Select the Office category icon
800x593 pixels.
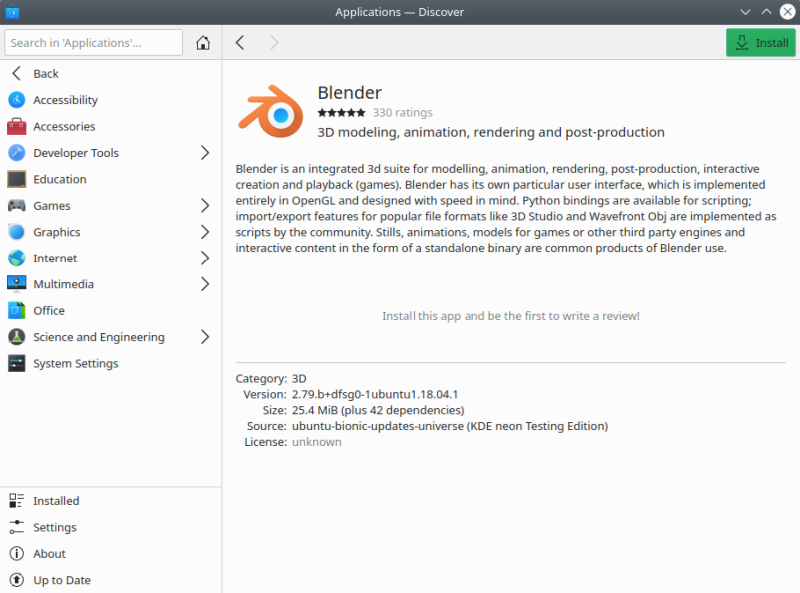[16, 310]
